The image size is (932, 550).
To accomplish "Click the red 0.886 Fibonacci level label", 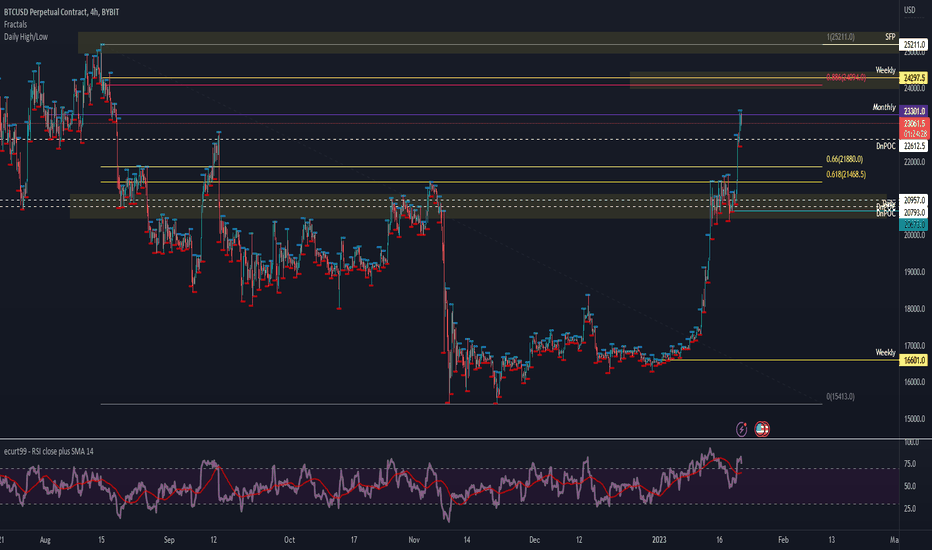I will [x=846, y=77].
